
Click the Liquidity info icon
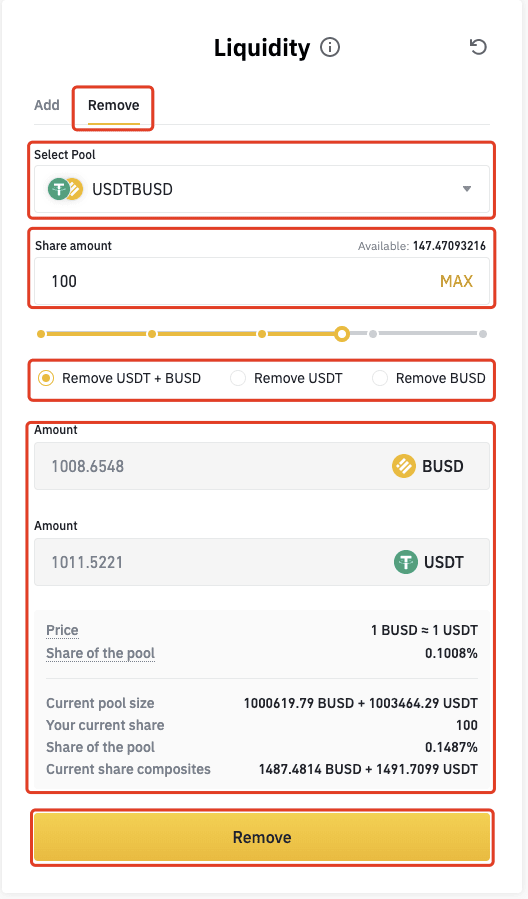point(330,47)
